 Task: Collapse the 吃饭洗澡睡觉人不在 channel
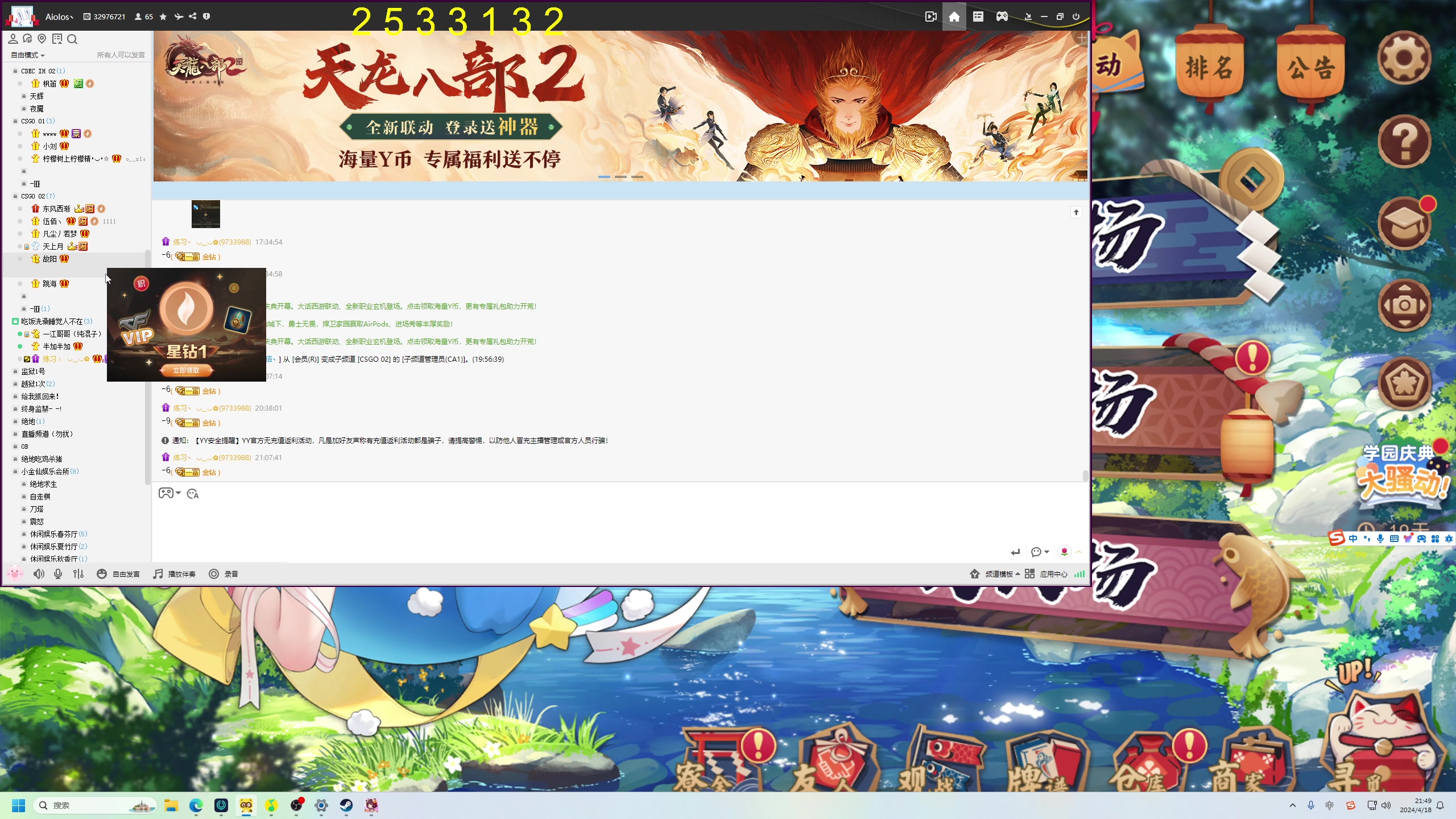[x=15, y=321]
